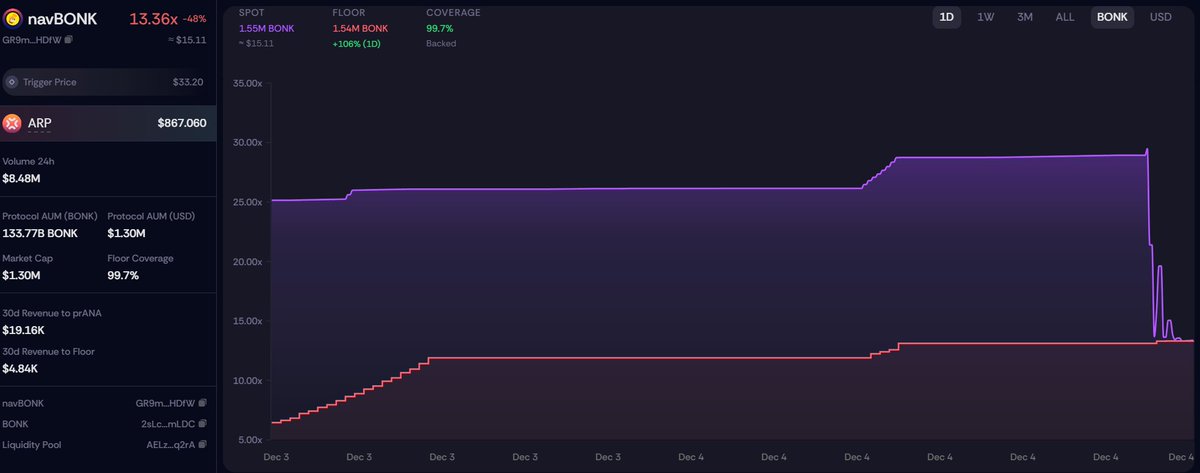Click the 35.00x y-axis label
The image size is (1200, 473).
[250, 83]
